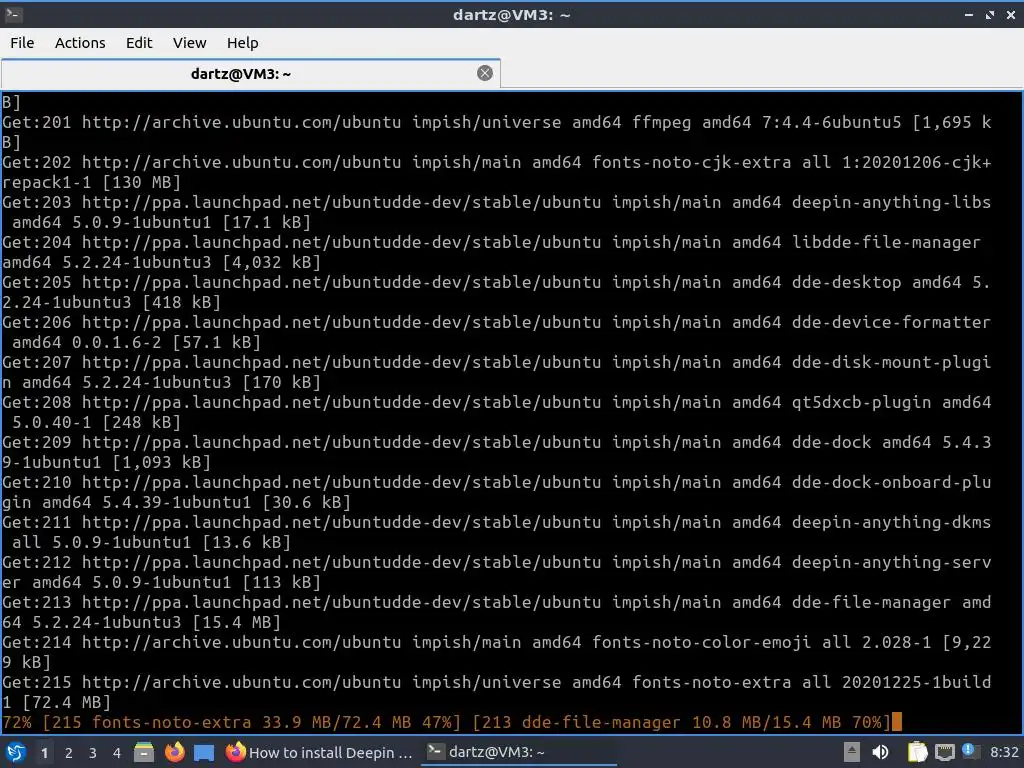Click the terminal icon in the title bar

coord(13,14)
